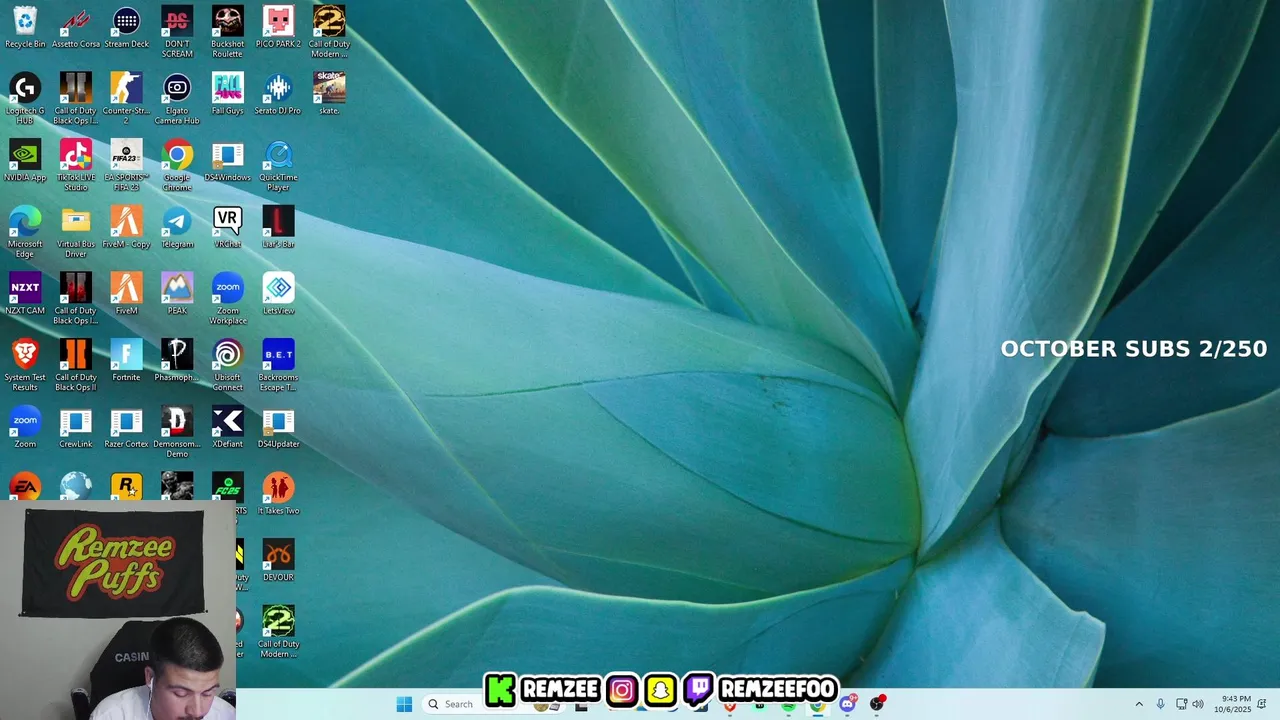Open the network status tray icon
Viewport: 1280px width, 720px height.
pos(1181,704)
